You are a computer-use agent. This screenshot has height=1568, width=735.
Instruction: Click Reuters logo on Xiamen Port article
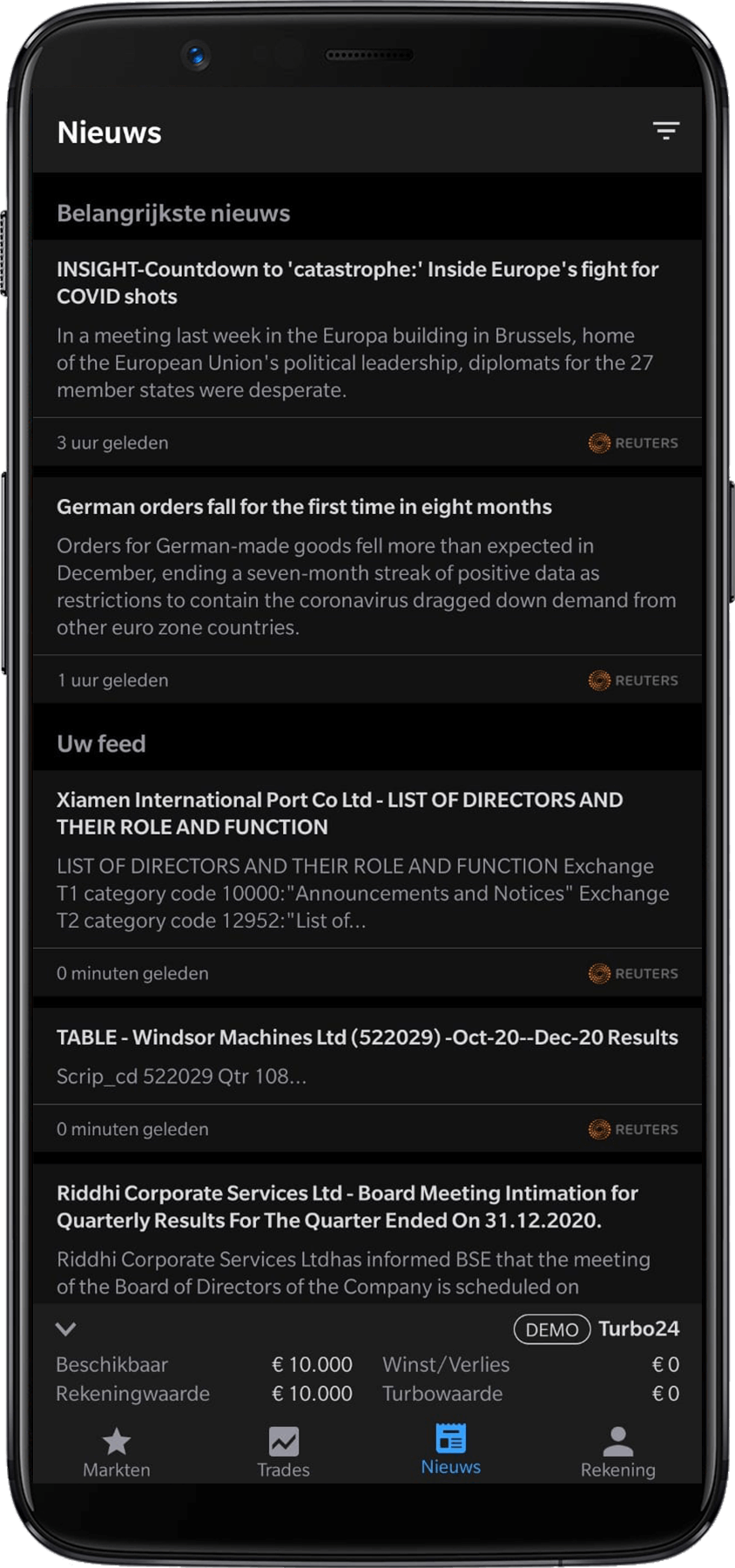click(x=633, y=974)
